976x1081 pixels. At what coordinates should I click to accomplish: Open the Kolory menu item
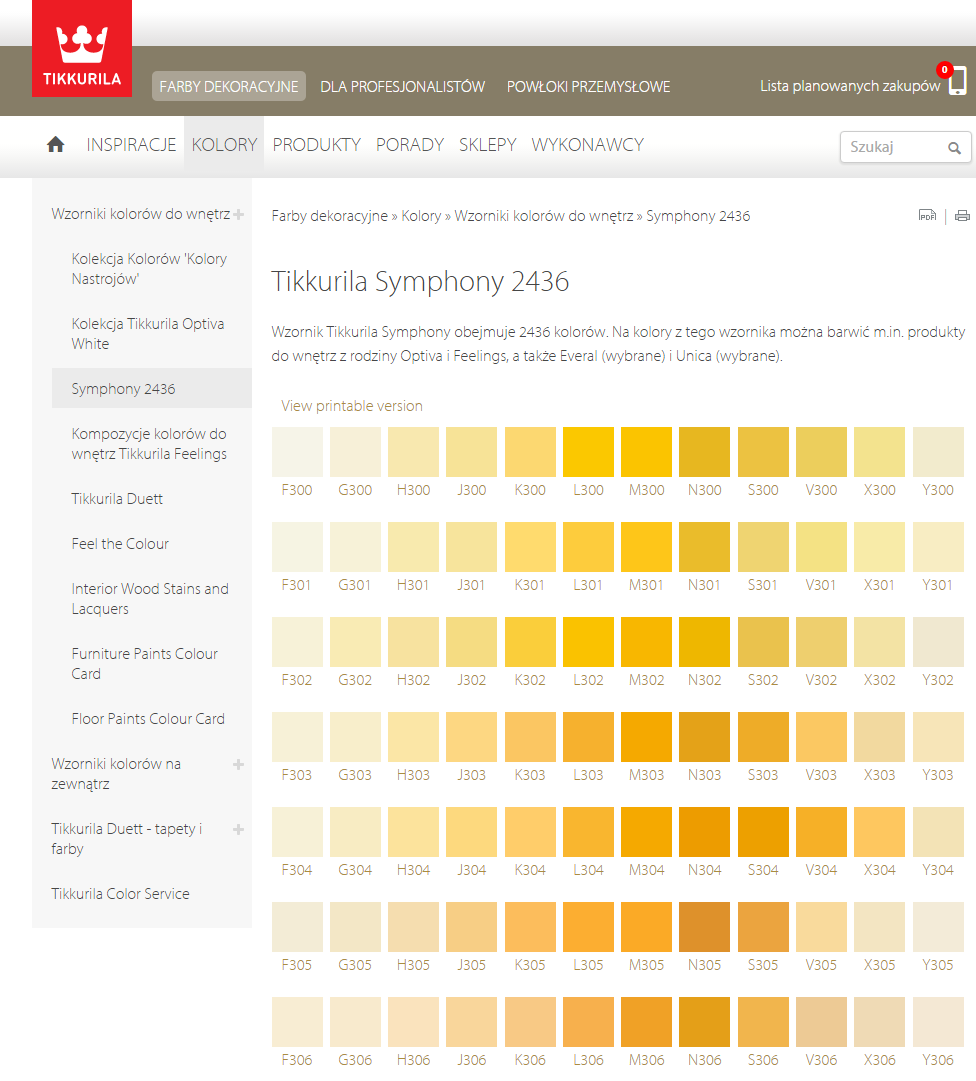[x=224, y=145]
